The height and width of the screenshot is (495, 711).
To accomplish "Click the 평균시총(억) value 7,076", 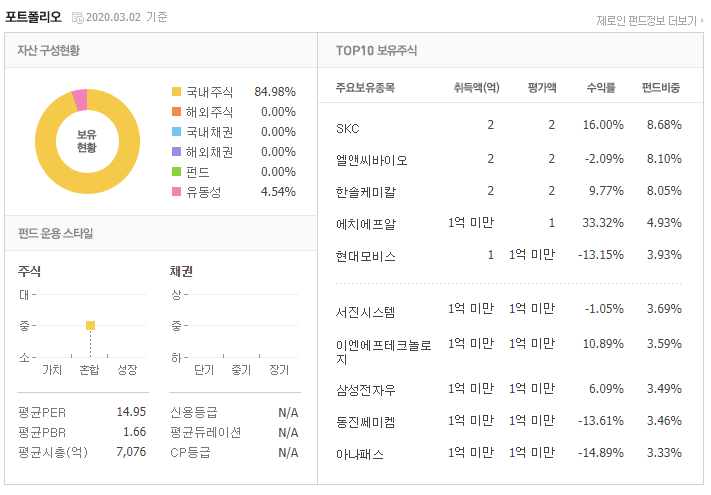I will [131, 452].
